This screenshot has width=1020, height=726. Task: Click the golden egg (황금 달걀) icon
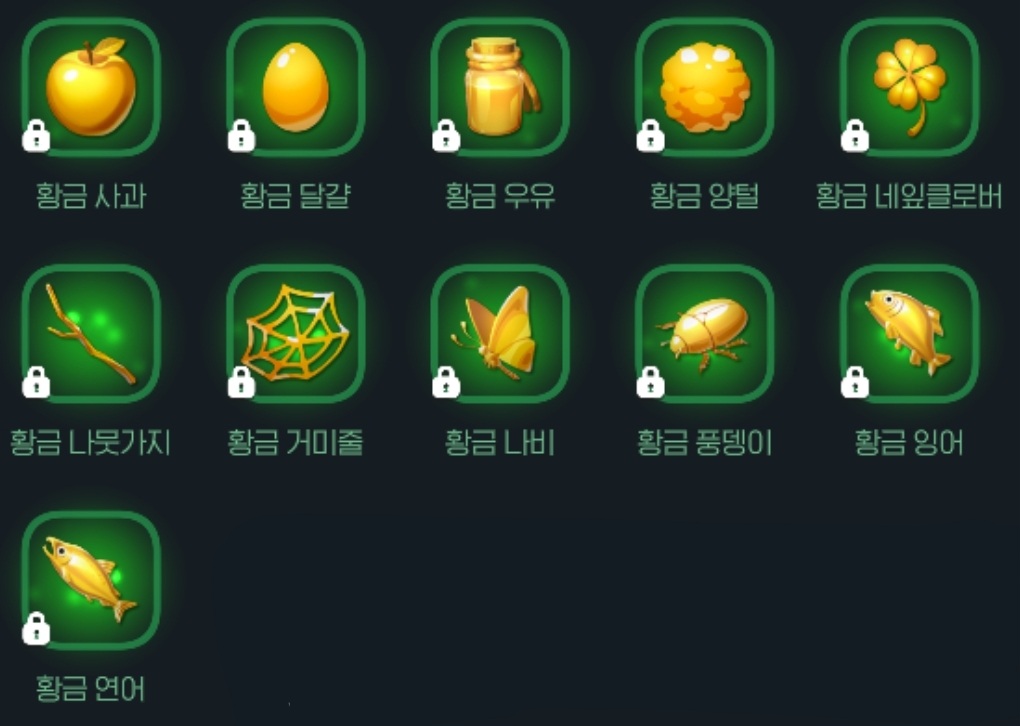tap(296, 87)
